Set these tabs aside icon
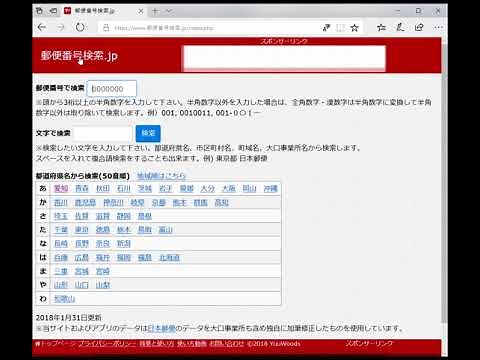480x360 pixels. tap(53, 11)
